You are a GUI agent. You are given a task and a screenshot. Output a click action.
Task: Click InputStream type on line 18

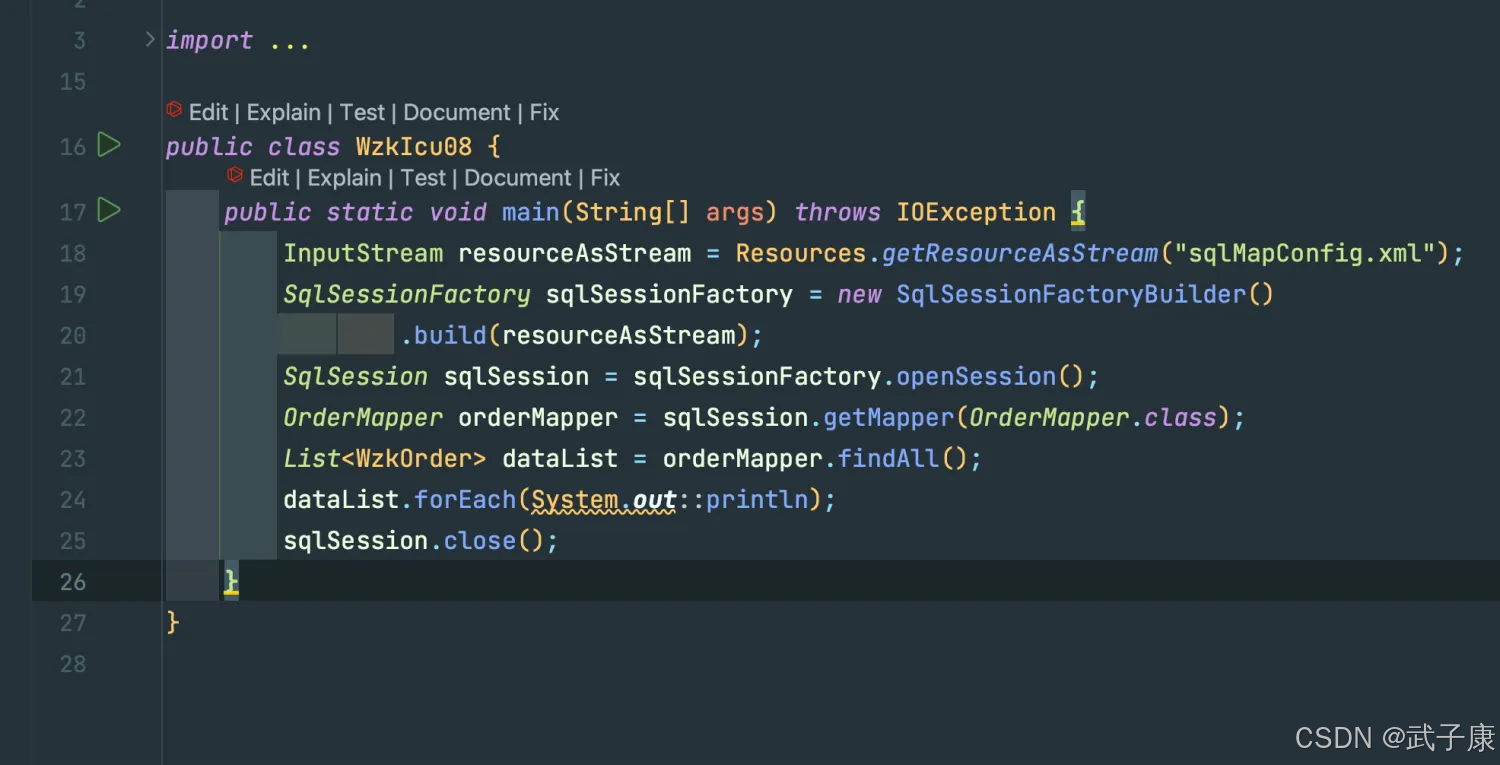click(x=363, y=253)
